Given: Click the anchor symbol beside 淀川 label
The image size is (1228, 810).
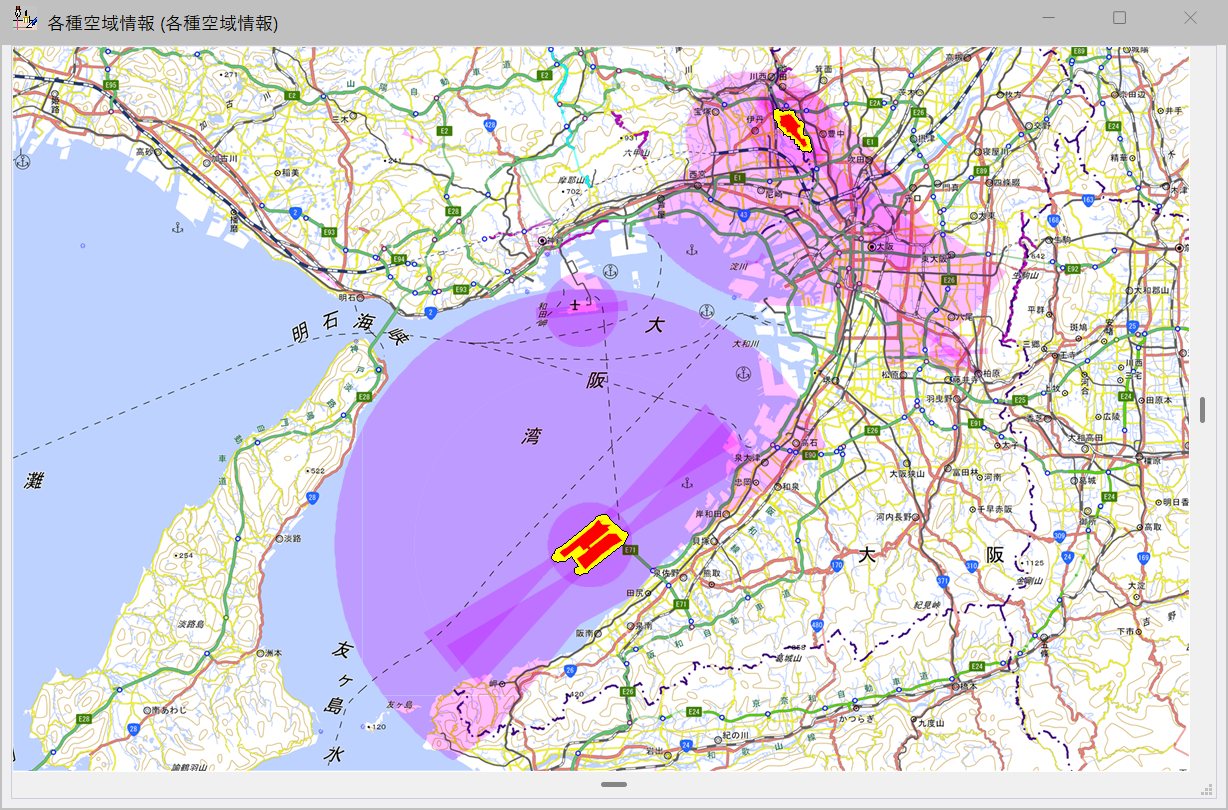Looking at the screenshot, I should (690, 248).
